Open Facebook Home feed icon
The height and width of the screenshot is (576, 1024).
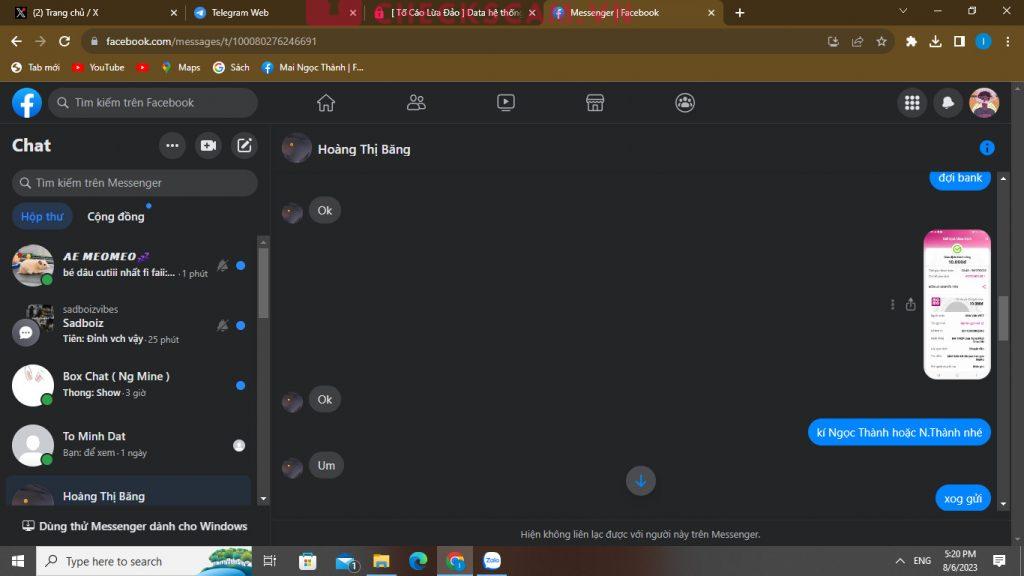(x=326, y=103)
